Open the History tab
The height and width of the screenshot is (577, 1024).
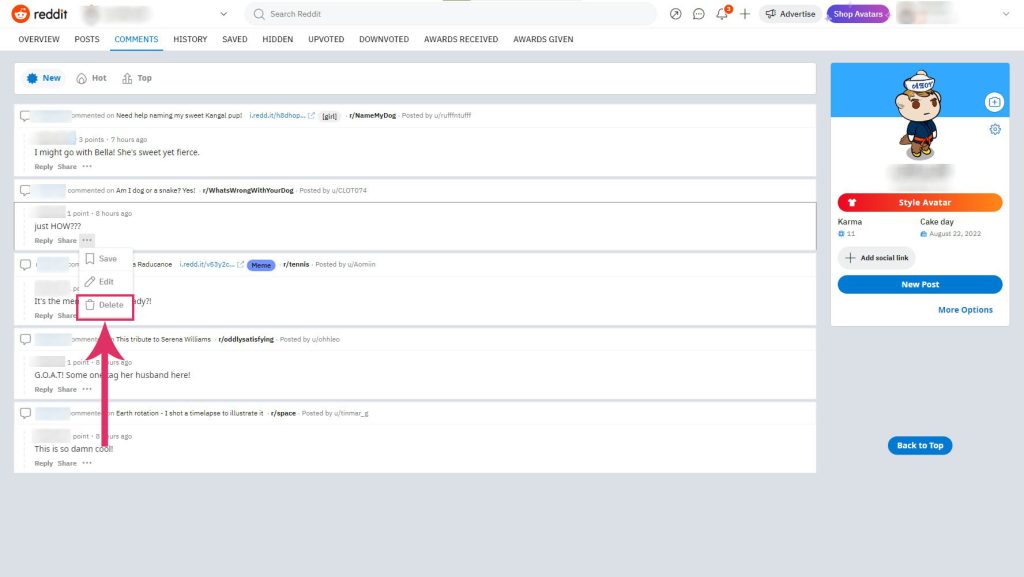[x=190, y=39]
